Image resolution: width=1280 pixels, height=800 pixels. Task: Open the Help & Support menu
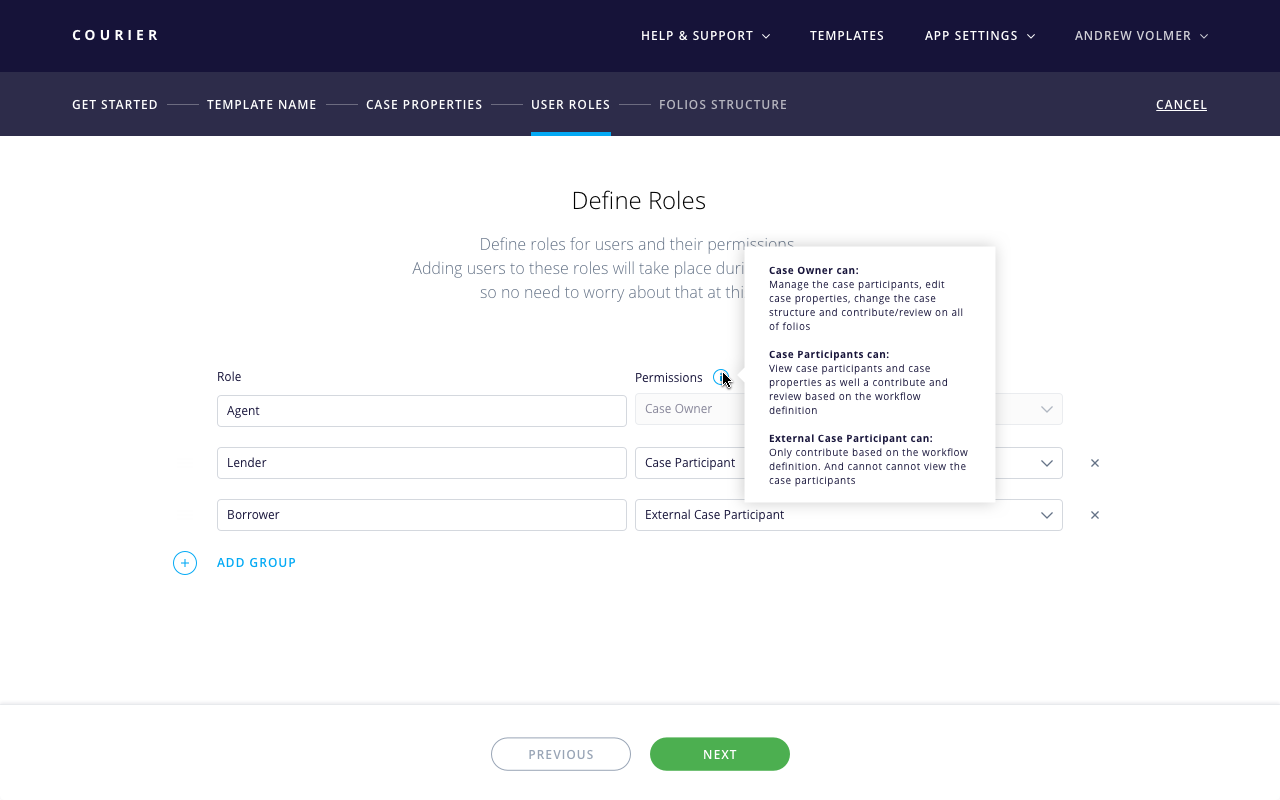click(x=705, y=36)
